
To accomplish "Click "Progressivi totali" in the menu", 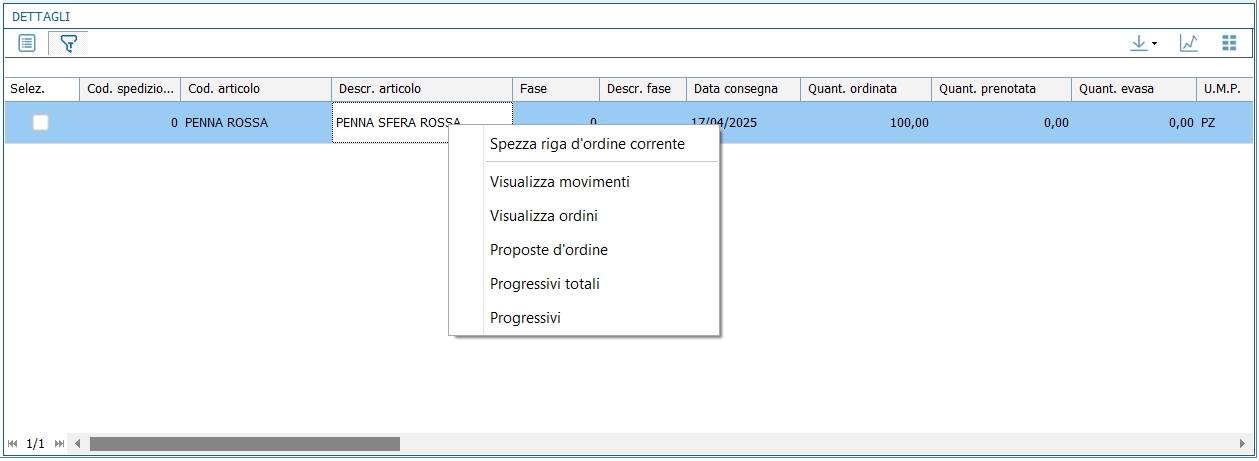I will point(544,284).
